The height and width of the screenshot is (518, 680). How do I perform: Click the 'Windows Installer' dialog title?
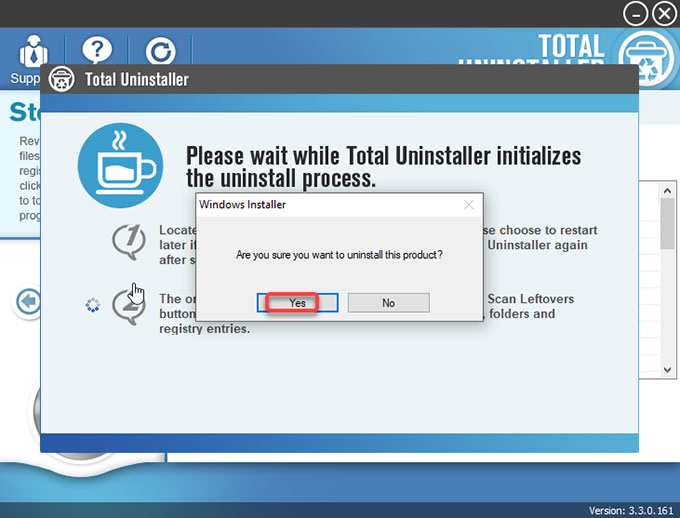tap(242, 205)
